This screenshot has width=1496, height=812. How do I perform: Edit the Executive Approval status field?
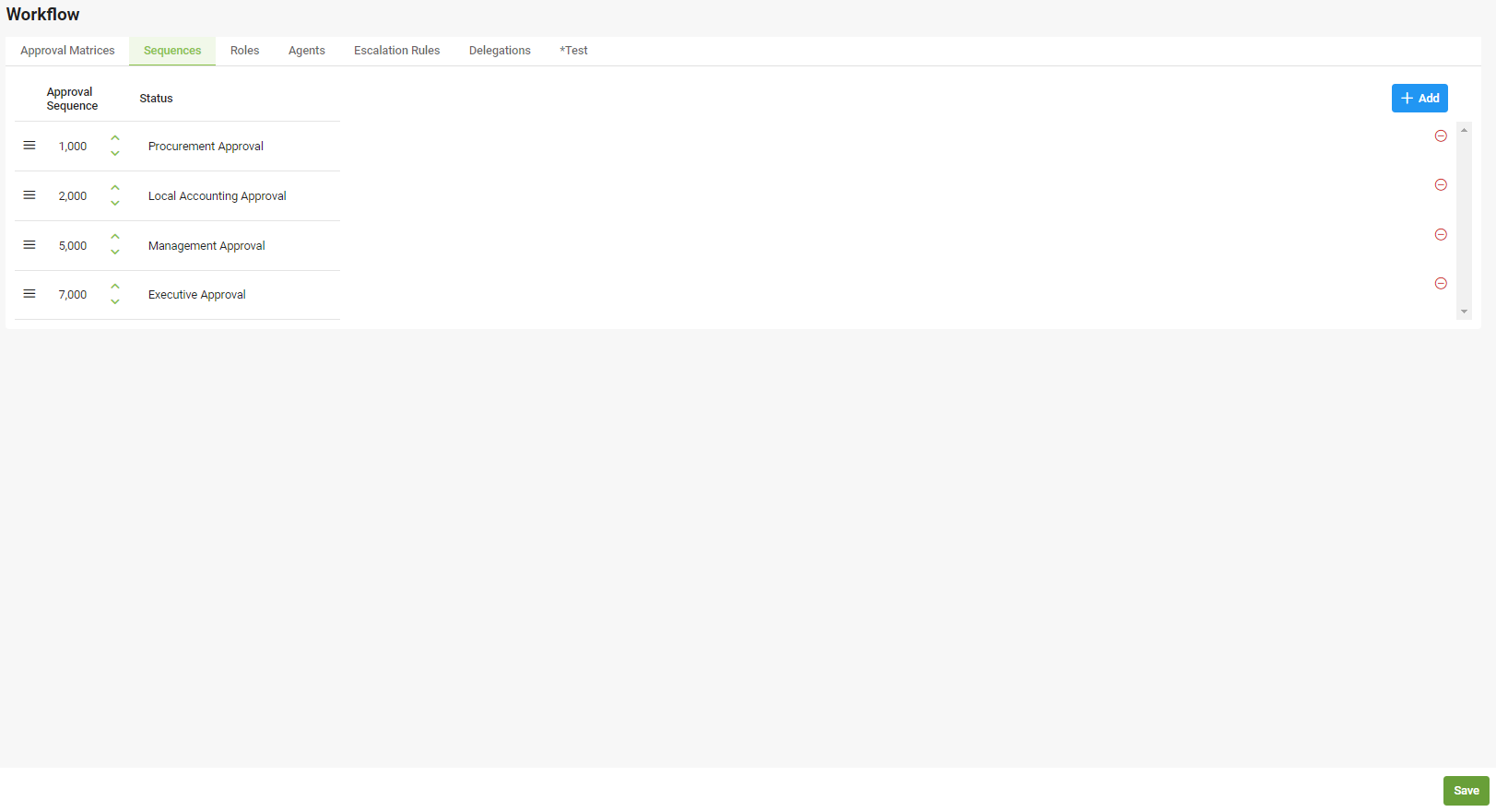tap(197, 295)
